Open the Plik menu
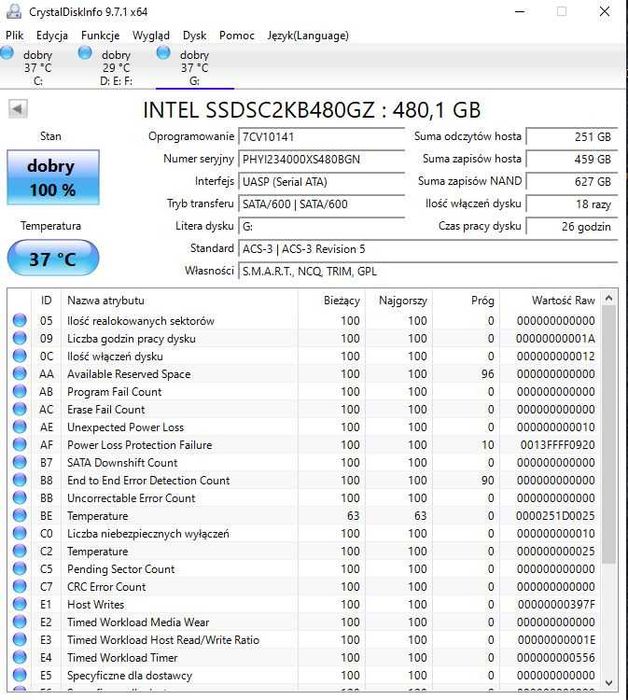 pyautogui.click(x=14, y=35)
